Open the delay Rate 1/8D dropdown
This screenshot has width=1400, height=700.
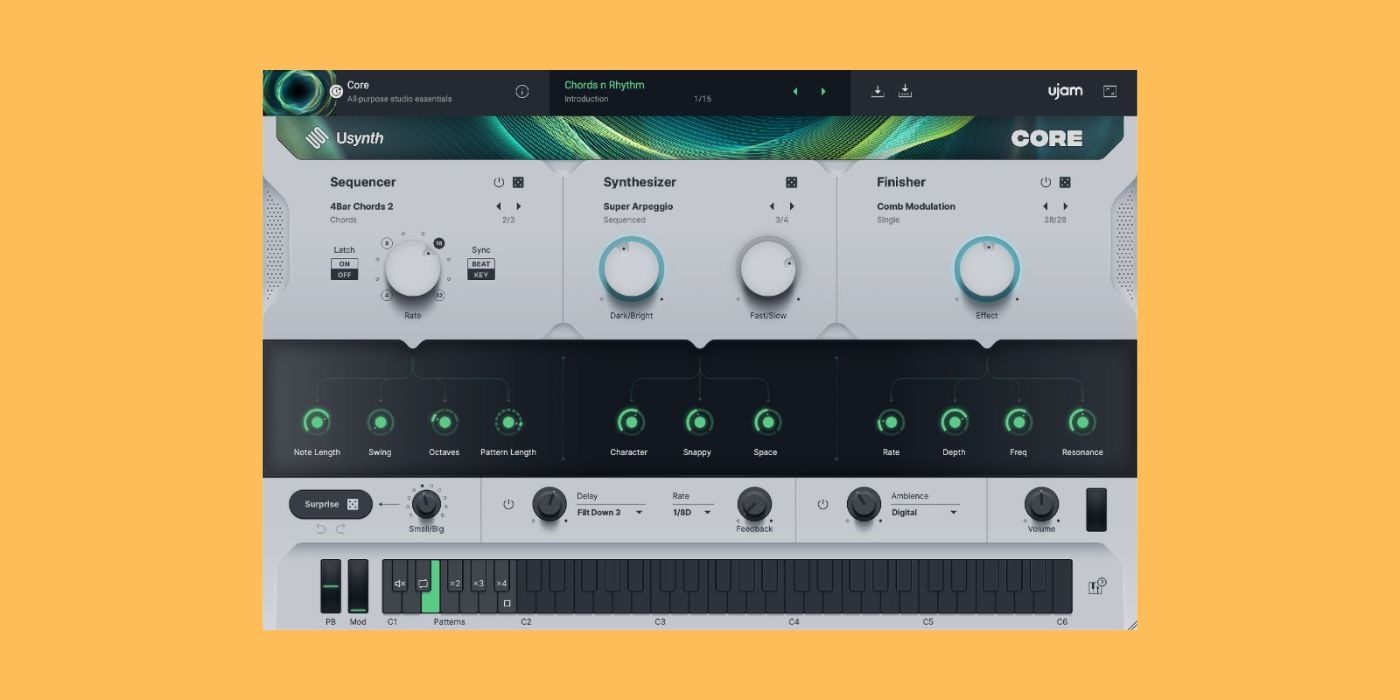692,512
